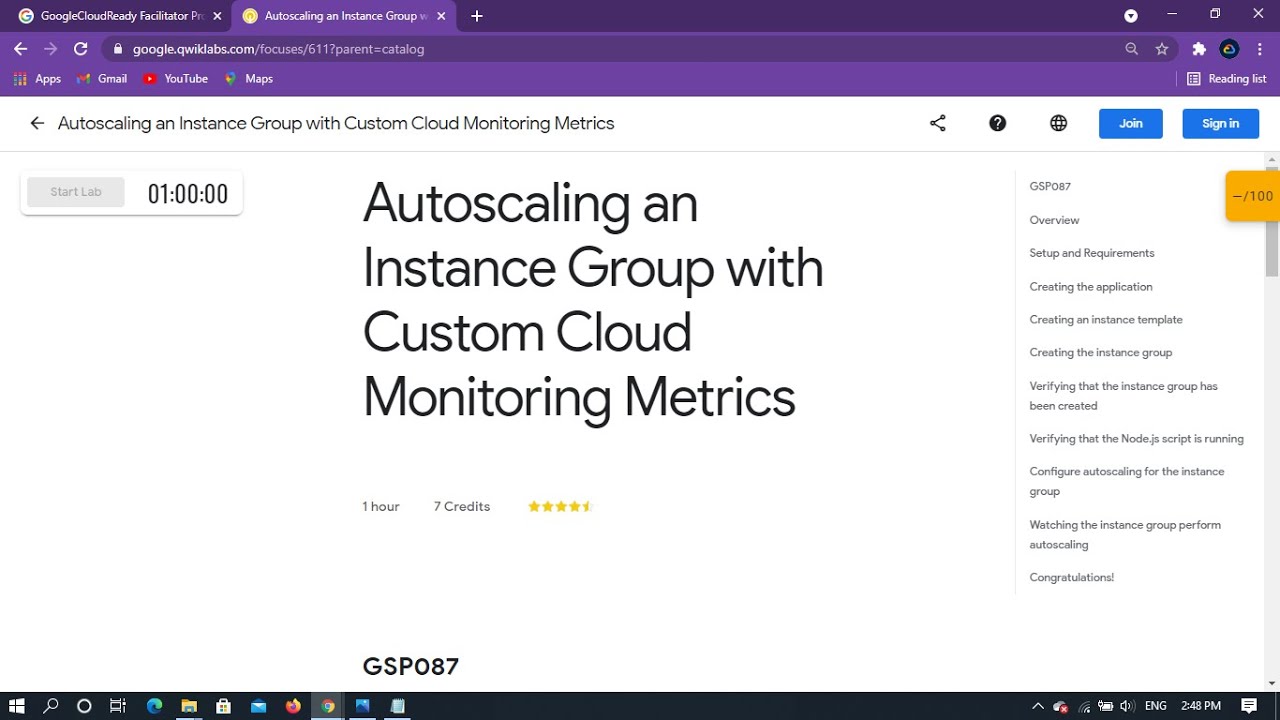Close the Autoscaling an Instance Group tab
This screenshot has height=720, width=1280.
click(x=441, y=16)
